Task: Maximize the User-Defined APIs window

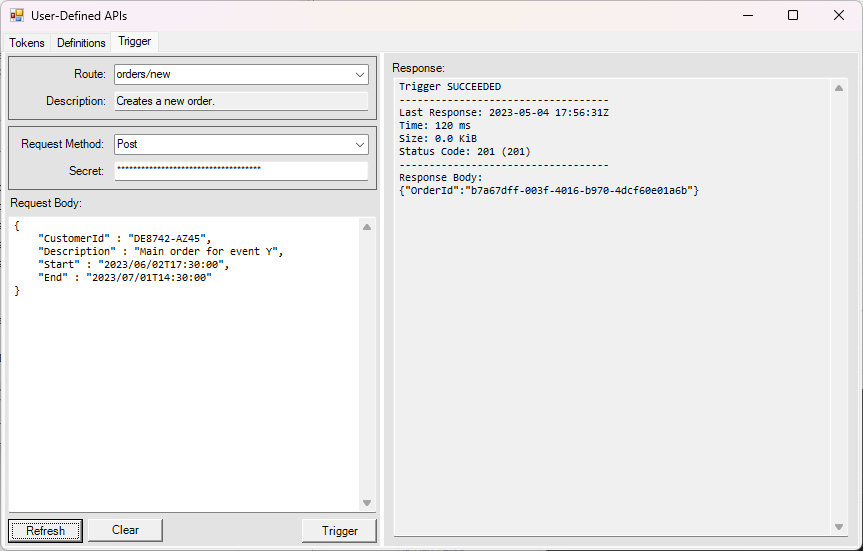Action: (793, 15)
